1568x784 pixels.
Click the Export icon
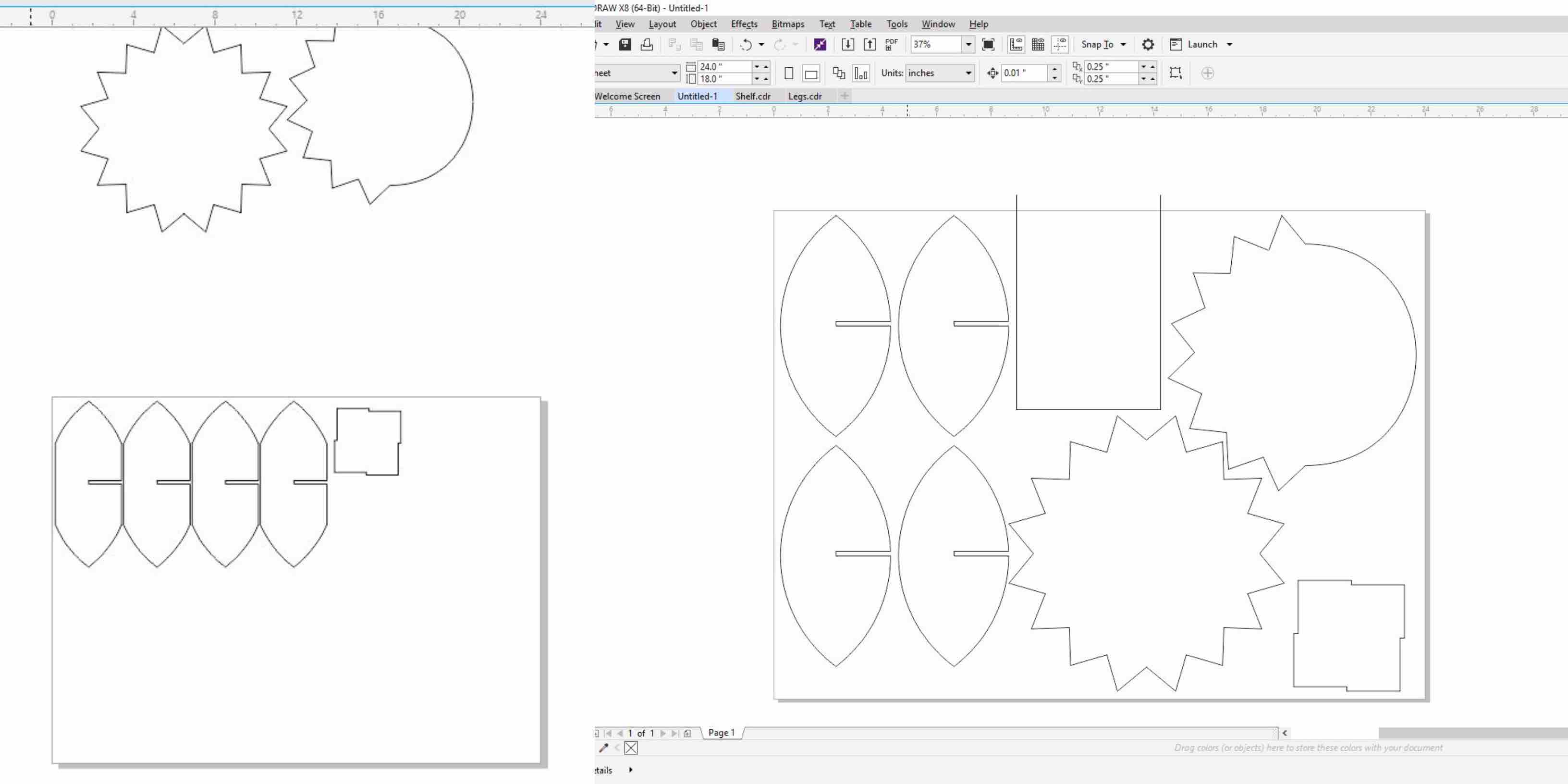870,44
